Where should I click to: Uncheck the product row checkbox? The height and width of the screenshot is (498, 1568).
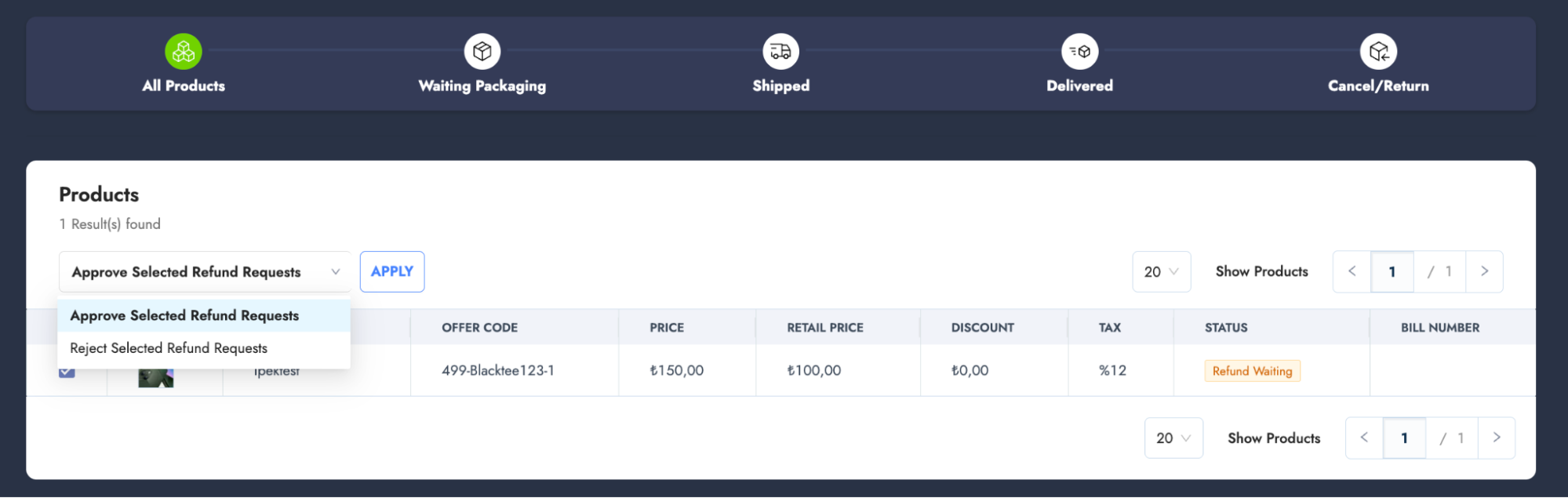[x=67, y=373]
